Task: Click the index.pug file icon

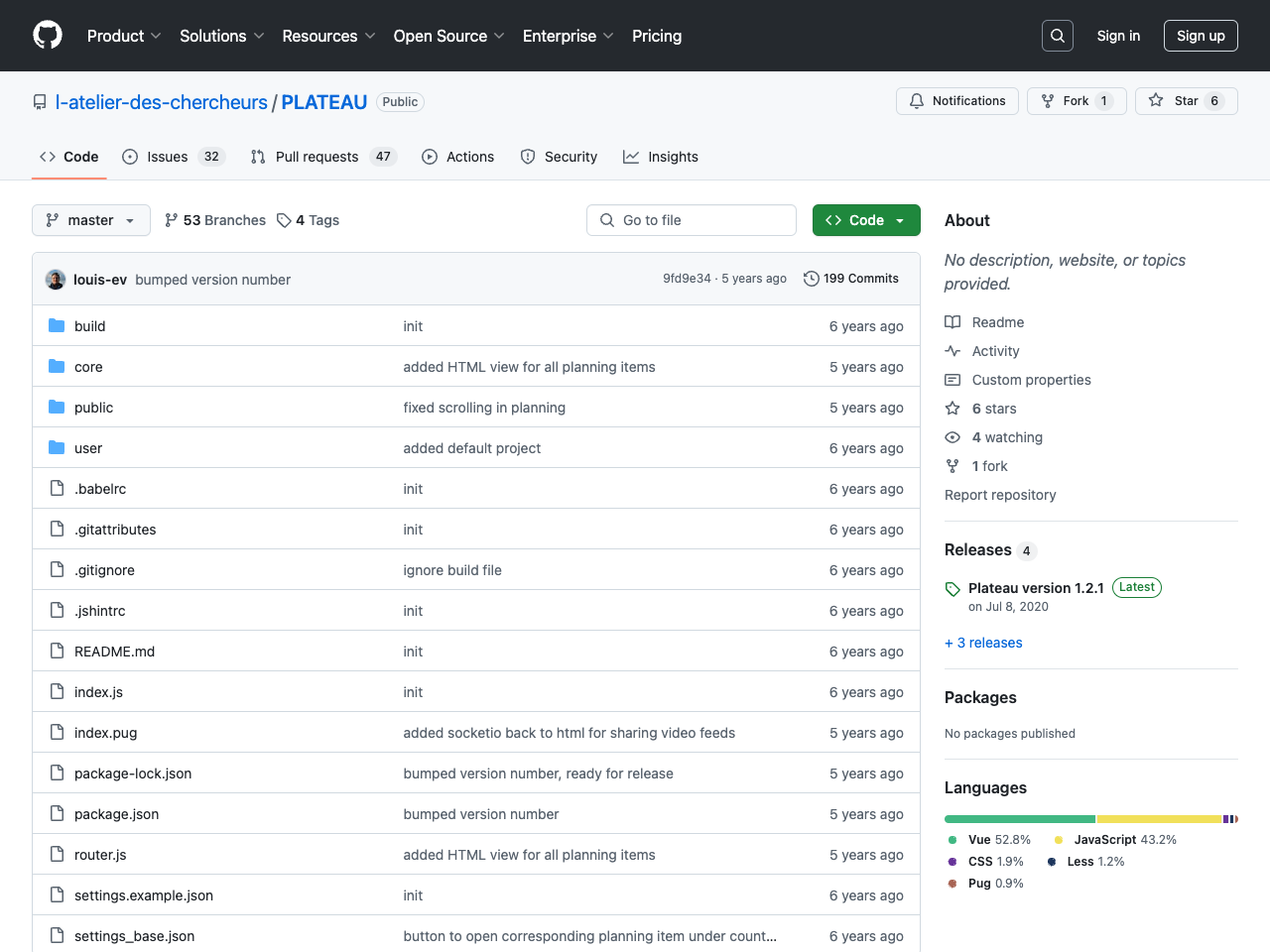Action: pyautogui.click(x=57, y=733)
